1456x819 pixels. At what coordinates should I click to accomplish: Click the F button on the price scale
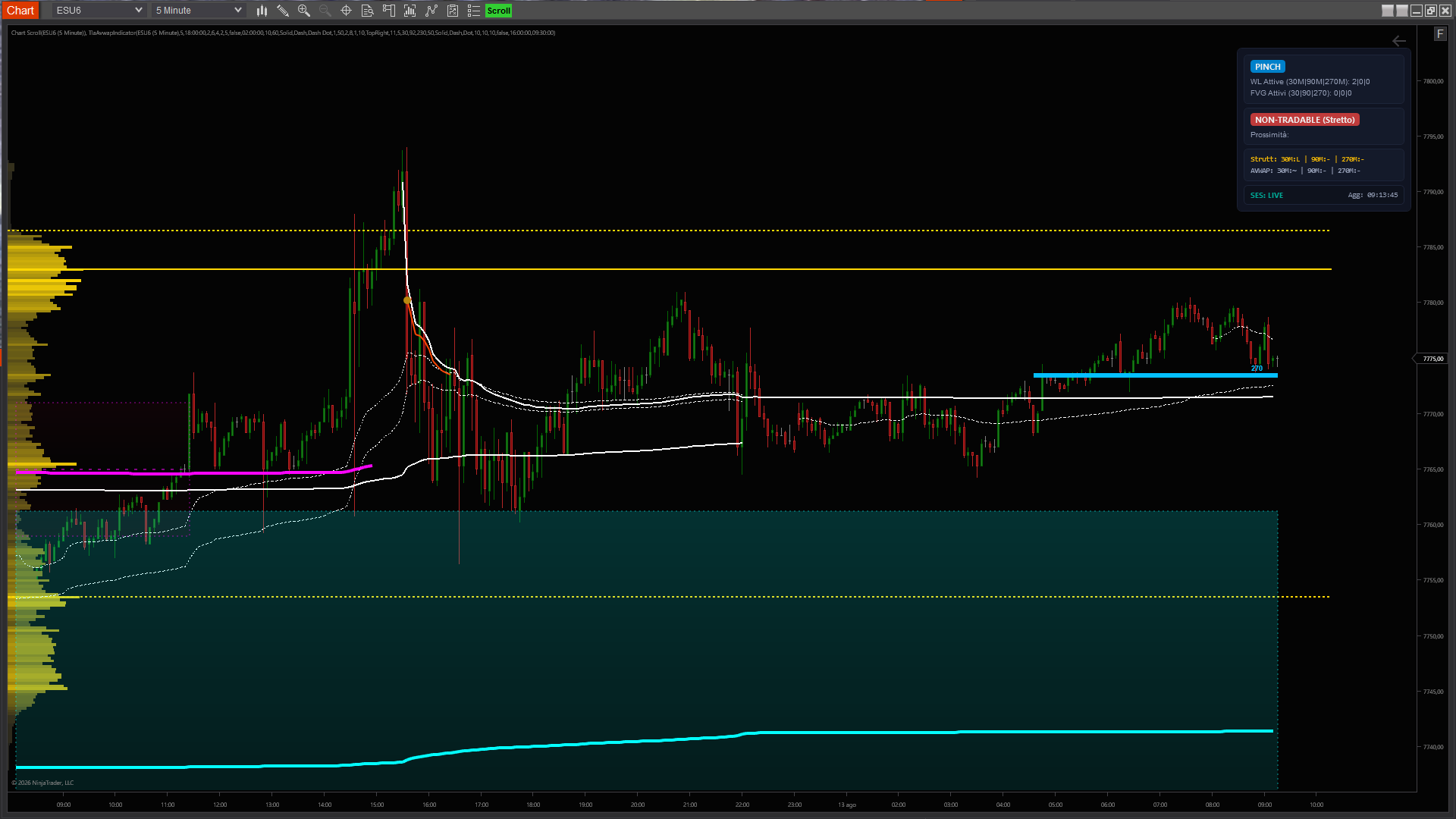click(x=1440, y=34)
